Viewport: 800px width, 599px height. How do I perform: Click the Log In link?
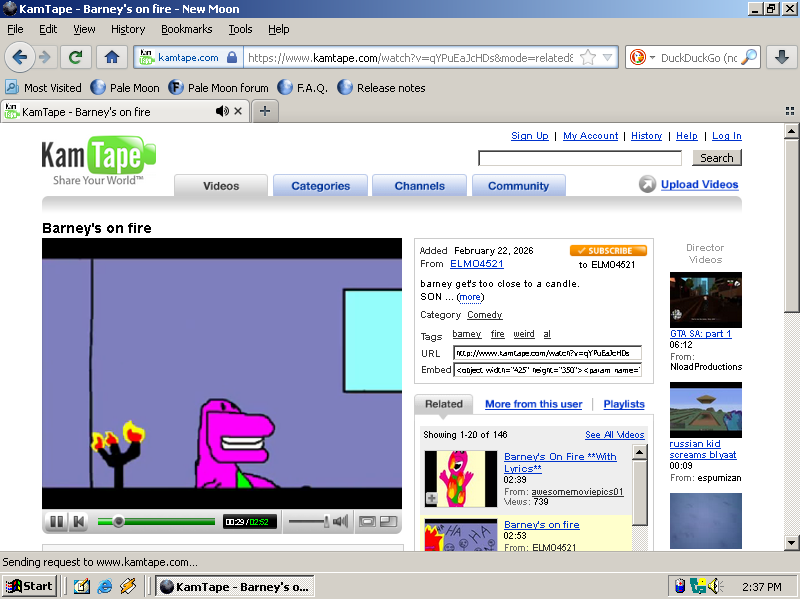[727, 136]
